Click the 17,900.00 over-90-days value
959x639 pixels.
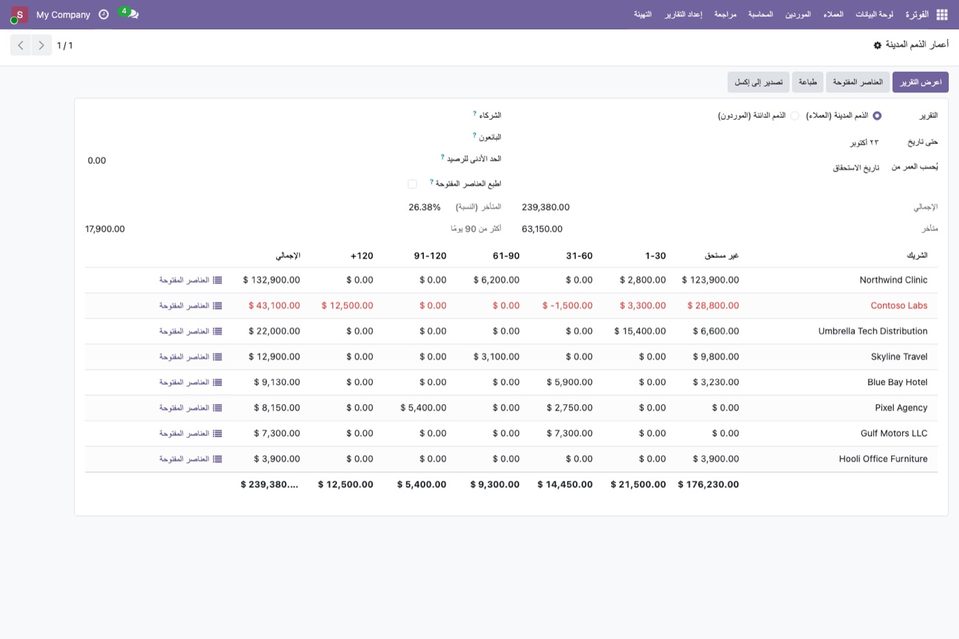point(105,229)
